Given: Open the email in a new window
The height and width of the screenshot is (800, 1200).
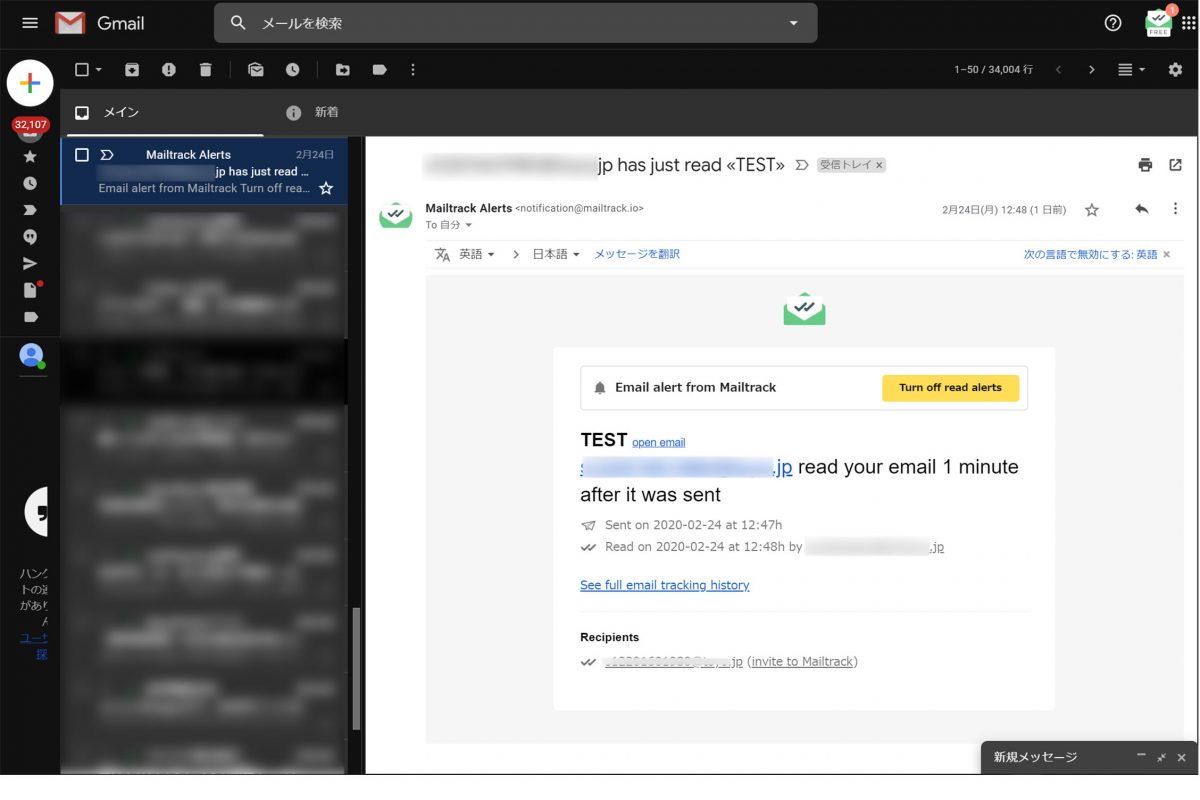Looking at the screenshot, I should tap(1176, 165).
